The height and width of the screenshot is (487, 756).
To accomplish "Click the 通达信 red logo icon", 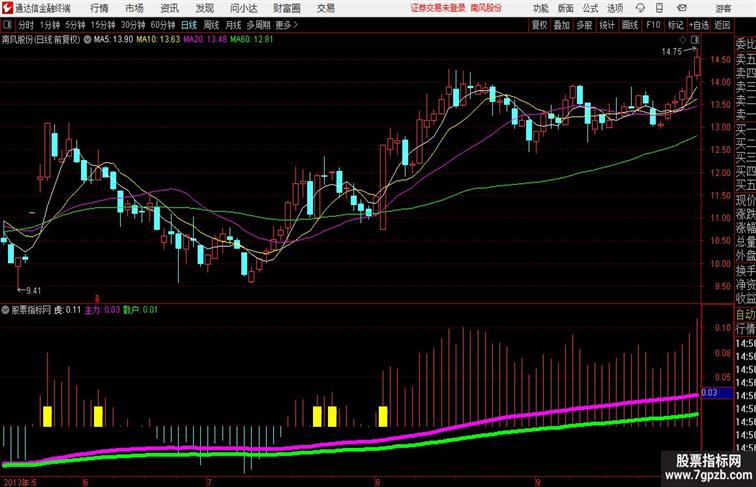I will click(x=7, y=8).
